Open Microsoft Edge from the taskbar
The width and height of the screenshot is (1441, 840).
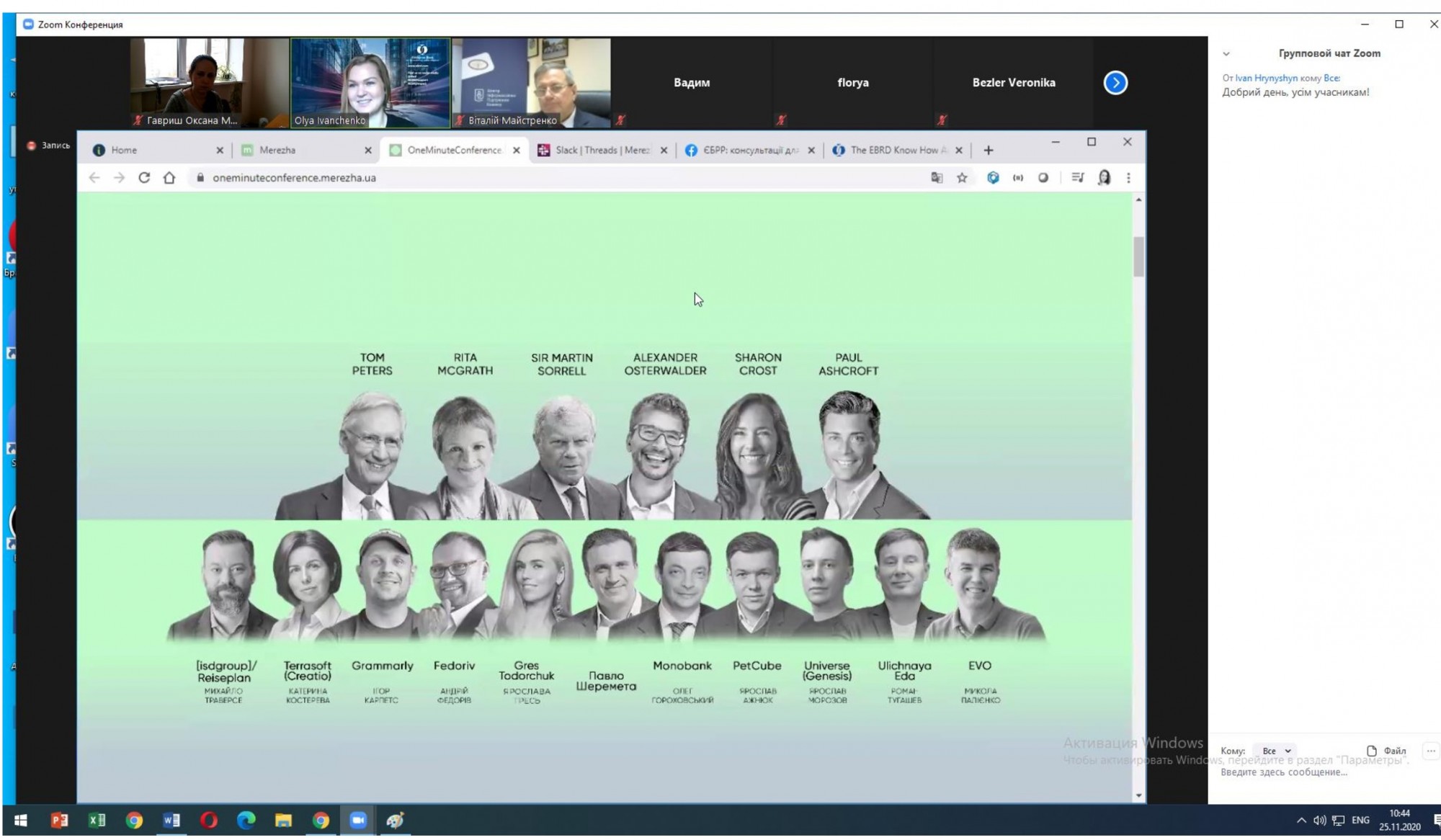tap(246, 820)
